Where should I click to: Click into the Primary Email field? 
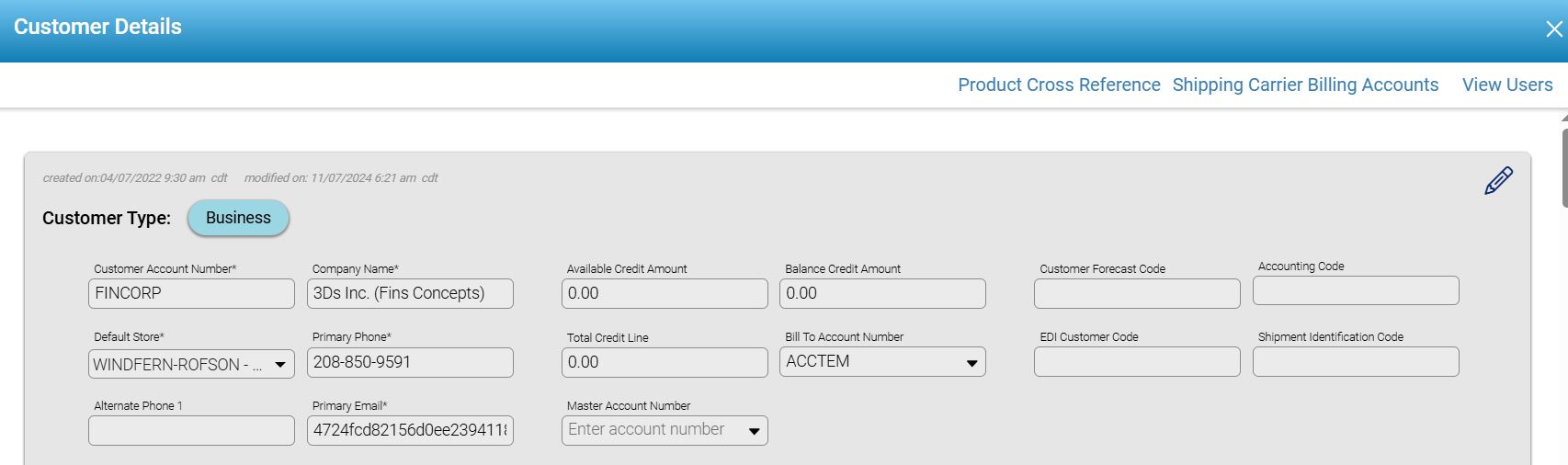[x=410, y=430]
